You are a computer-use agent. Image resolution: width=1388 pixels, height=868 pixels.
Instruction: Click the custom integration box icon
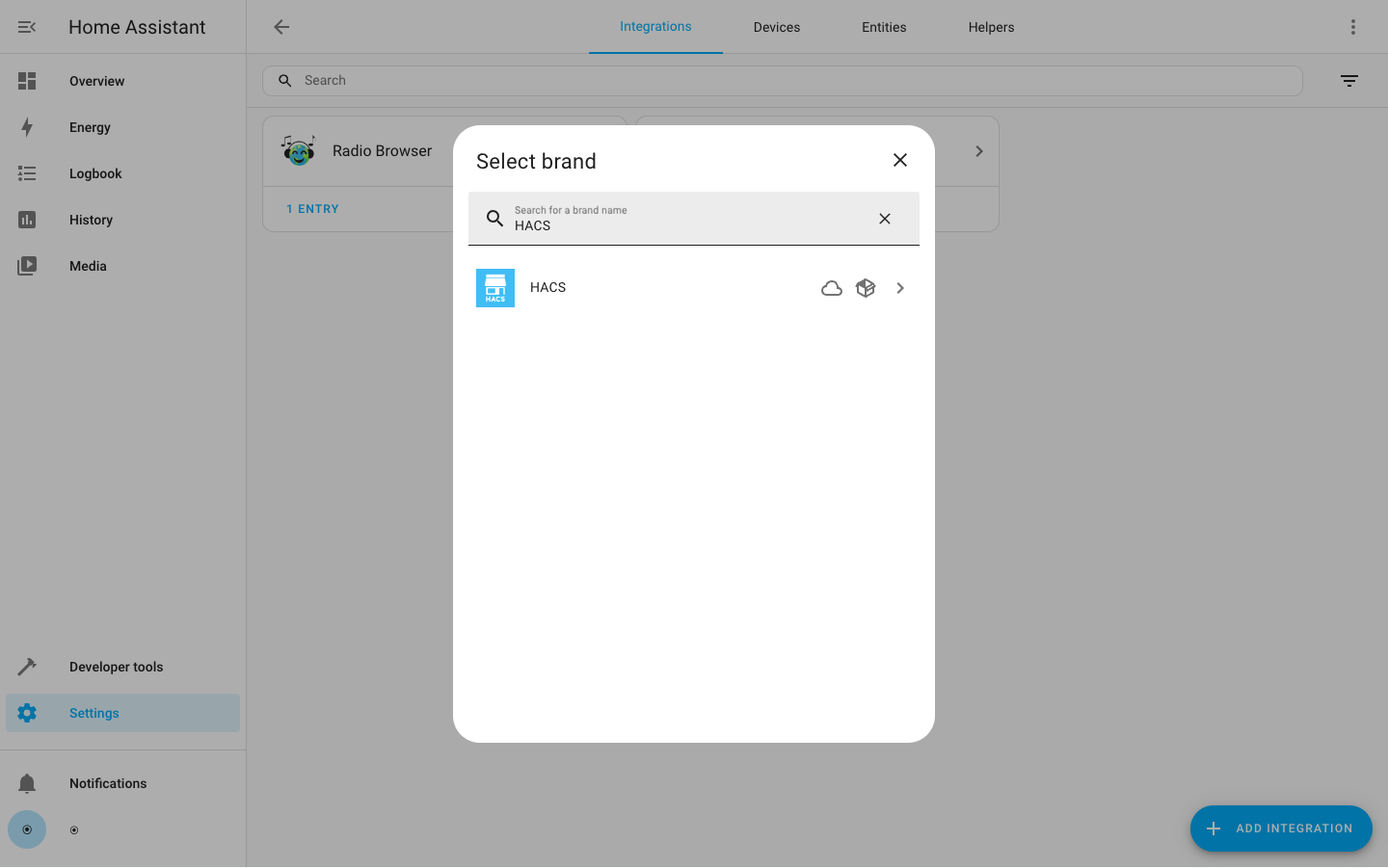click(x=866, y=288)
